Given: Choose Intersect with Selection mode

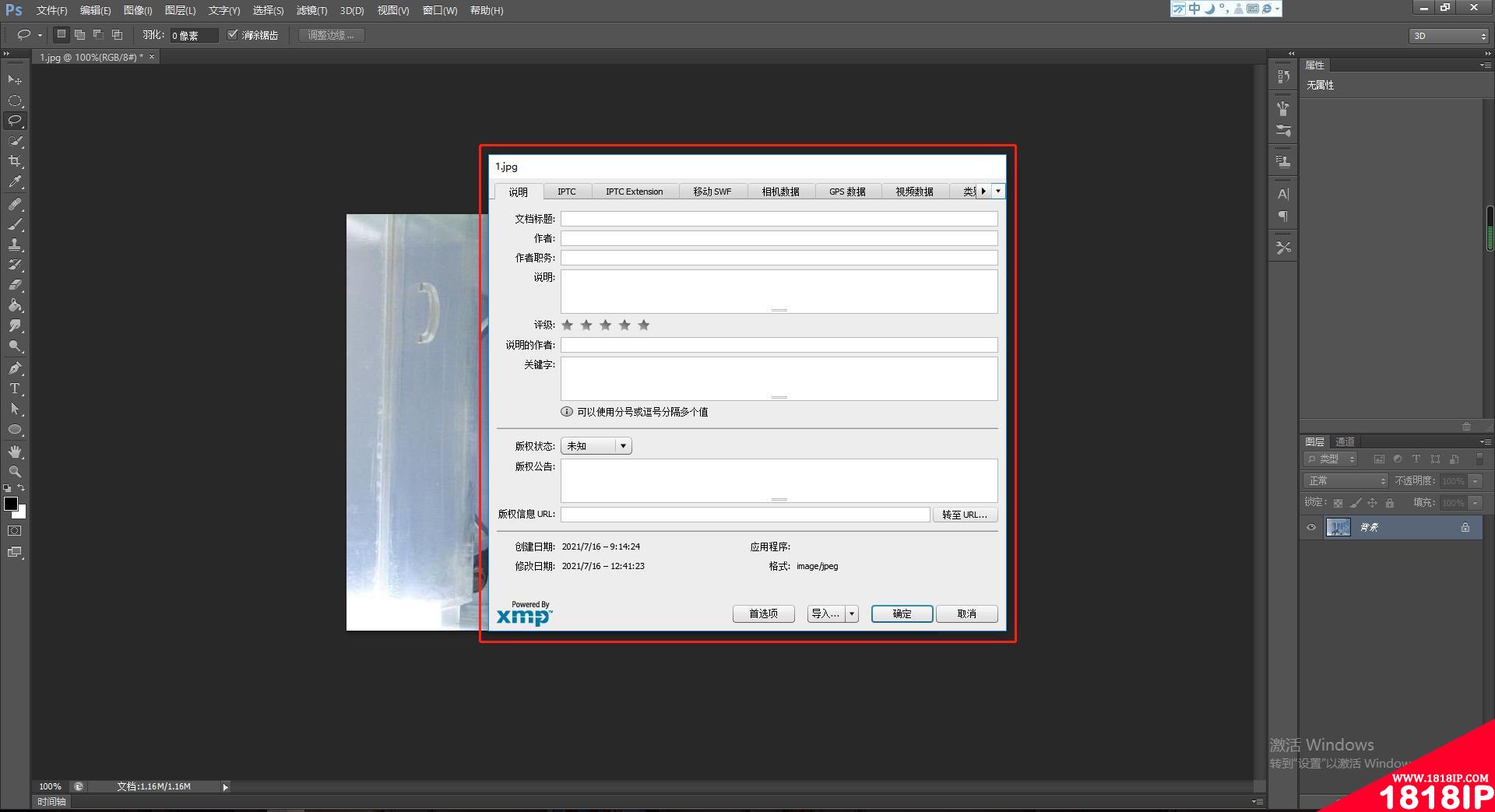Looking at the screenshot, I should coord(117,34).
